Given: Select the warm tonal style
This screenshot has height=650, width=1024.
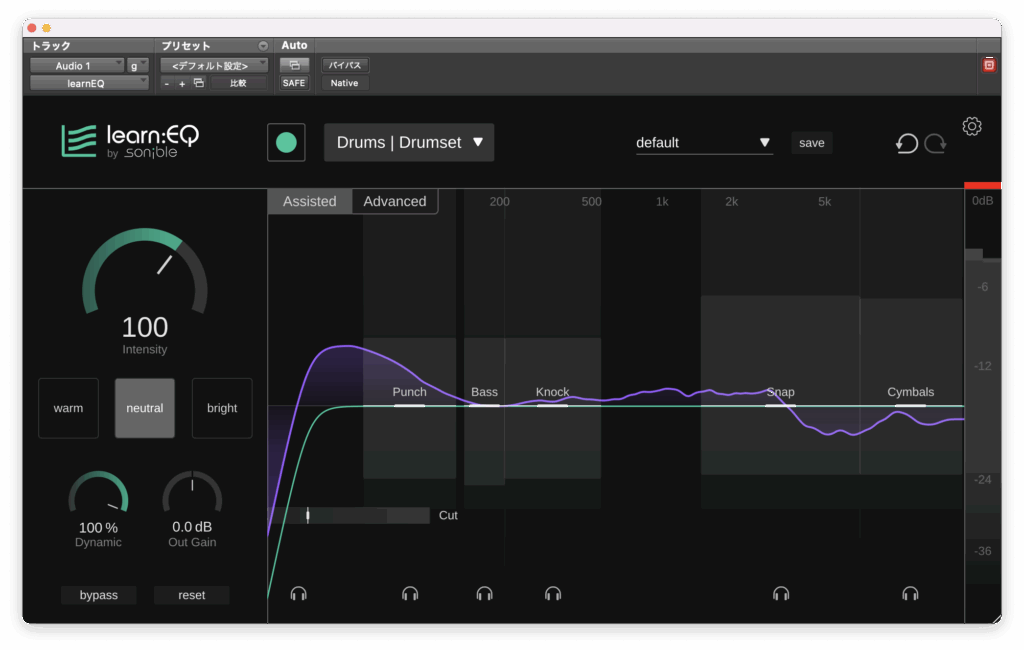Looking at the screenshot, I should [x=69, y=408].
